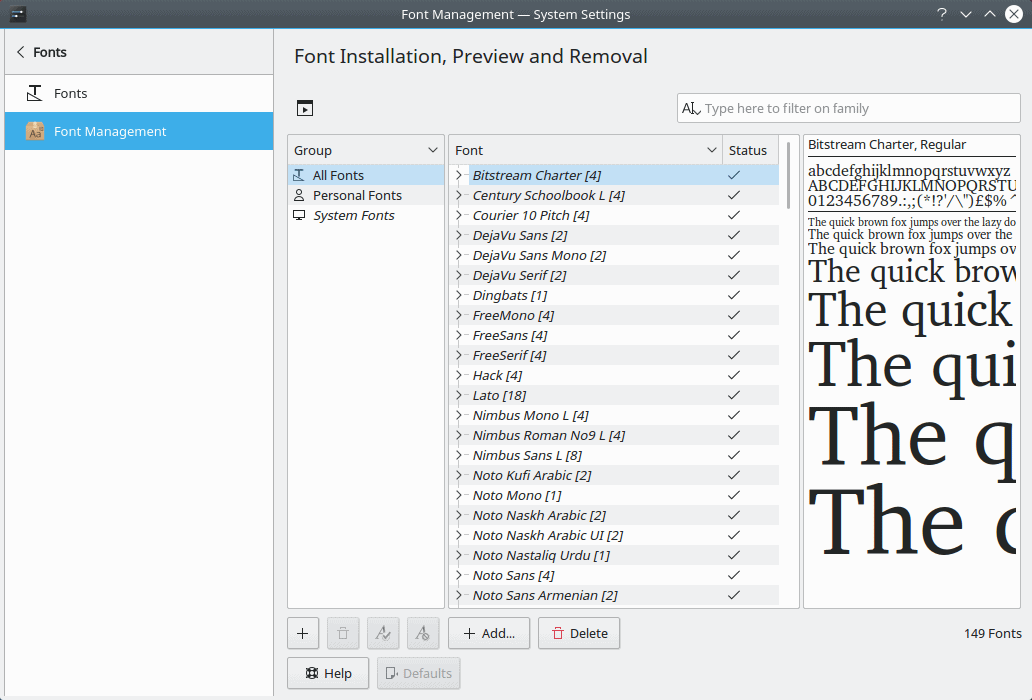Toggle the status checkmark for DejaVu Sans
Image resolution: width=1032 pixels, height=700 pixels.
(734, 235)
